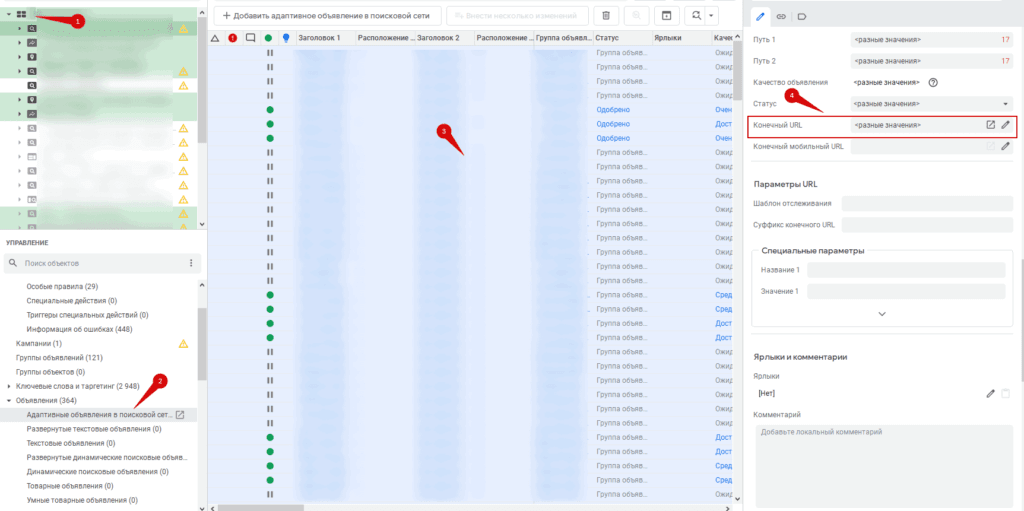Switch to the chain link tab
Image resolution: width=1024 pixels, height=511 pixels.
[780, 16]
